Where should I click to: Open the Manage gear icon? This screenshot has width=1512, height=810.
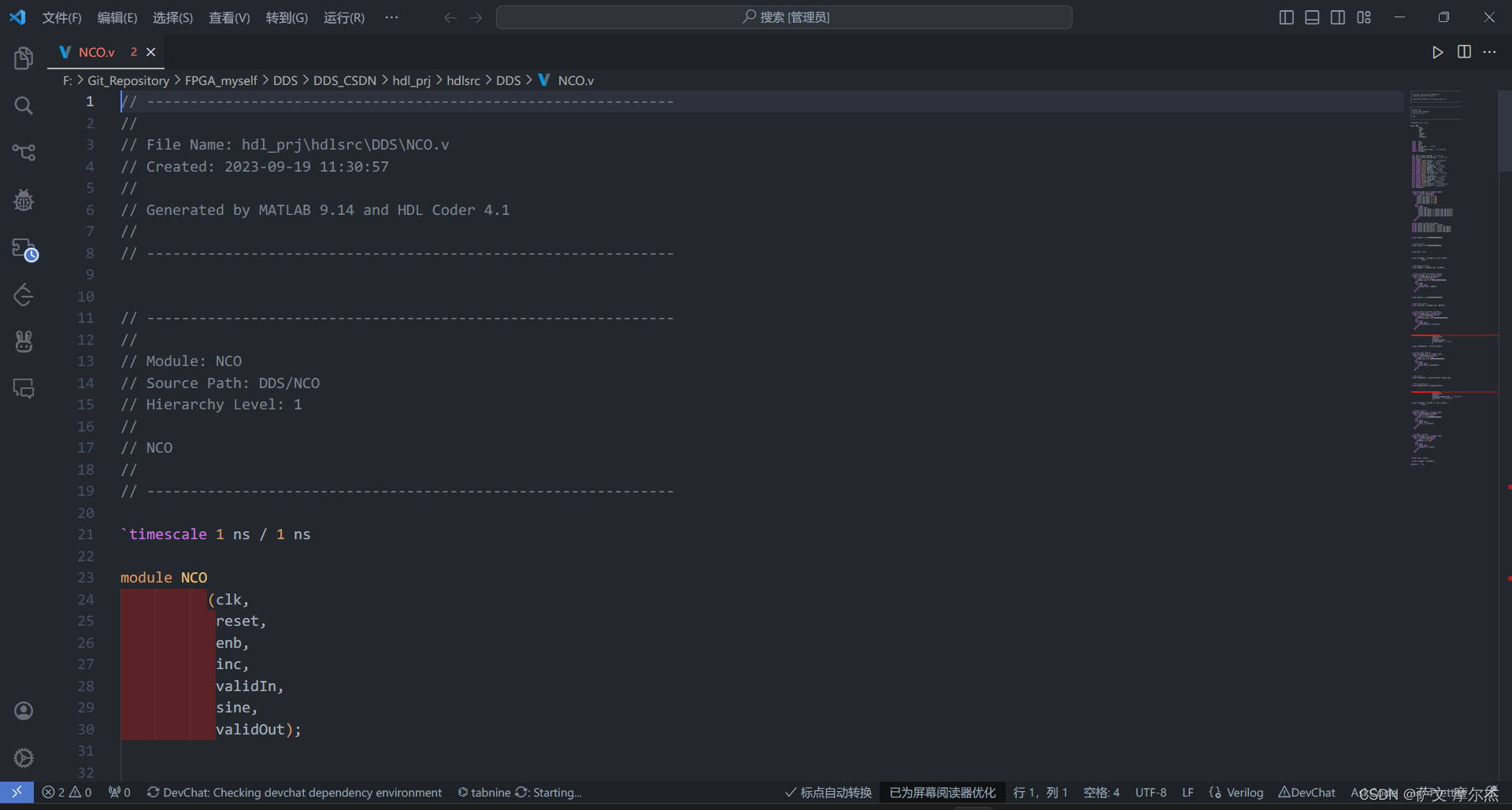click(x=24, y=758)
